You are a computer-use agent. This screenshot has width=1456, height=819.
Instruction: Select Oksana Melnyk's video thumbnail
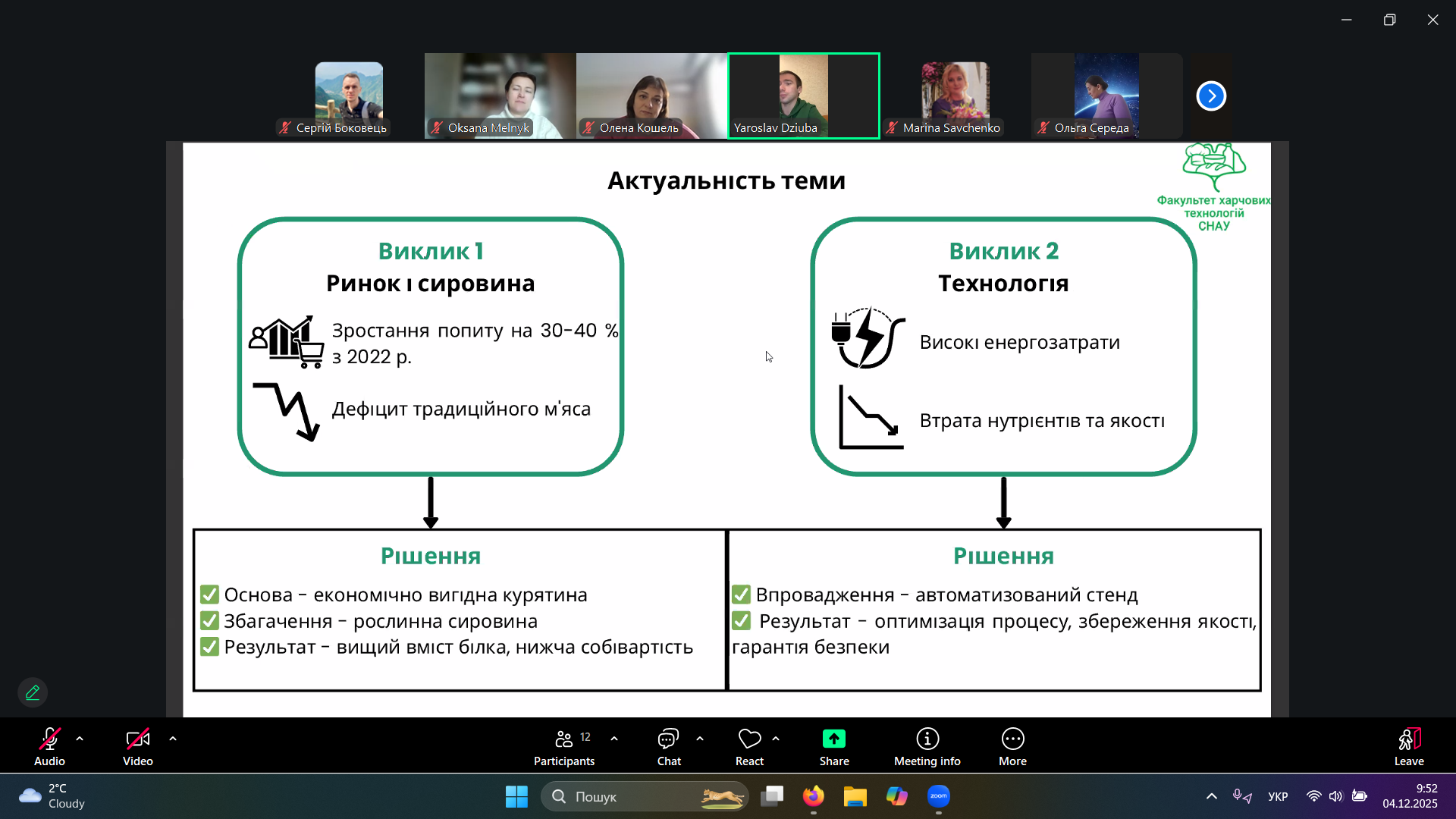(x=500, y=96)
